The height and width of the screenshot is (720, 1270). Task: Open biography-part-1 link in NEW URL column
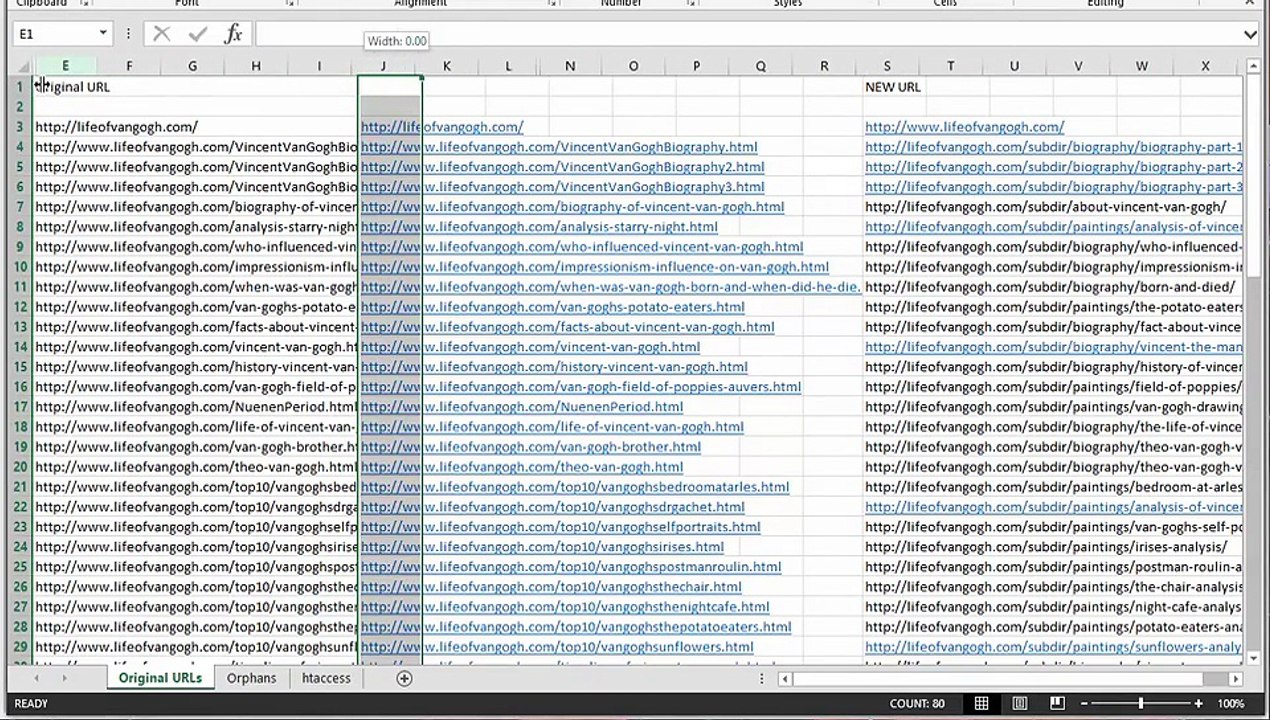coord(1053,147)
